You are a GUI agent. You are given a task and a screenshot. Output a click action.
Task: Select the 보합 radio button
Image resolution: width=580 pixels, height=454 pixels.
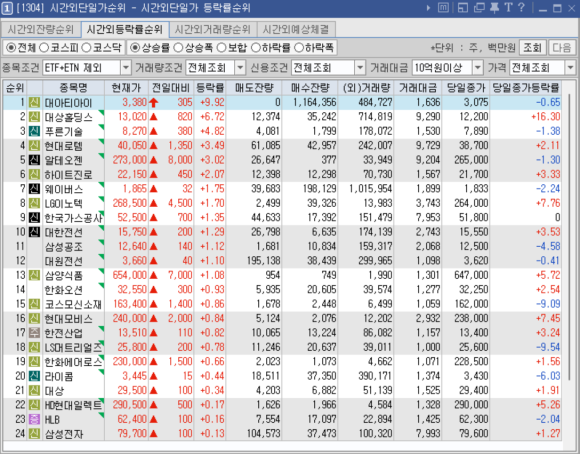222,47
